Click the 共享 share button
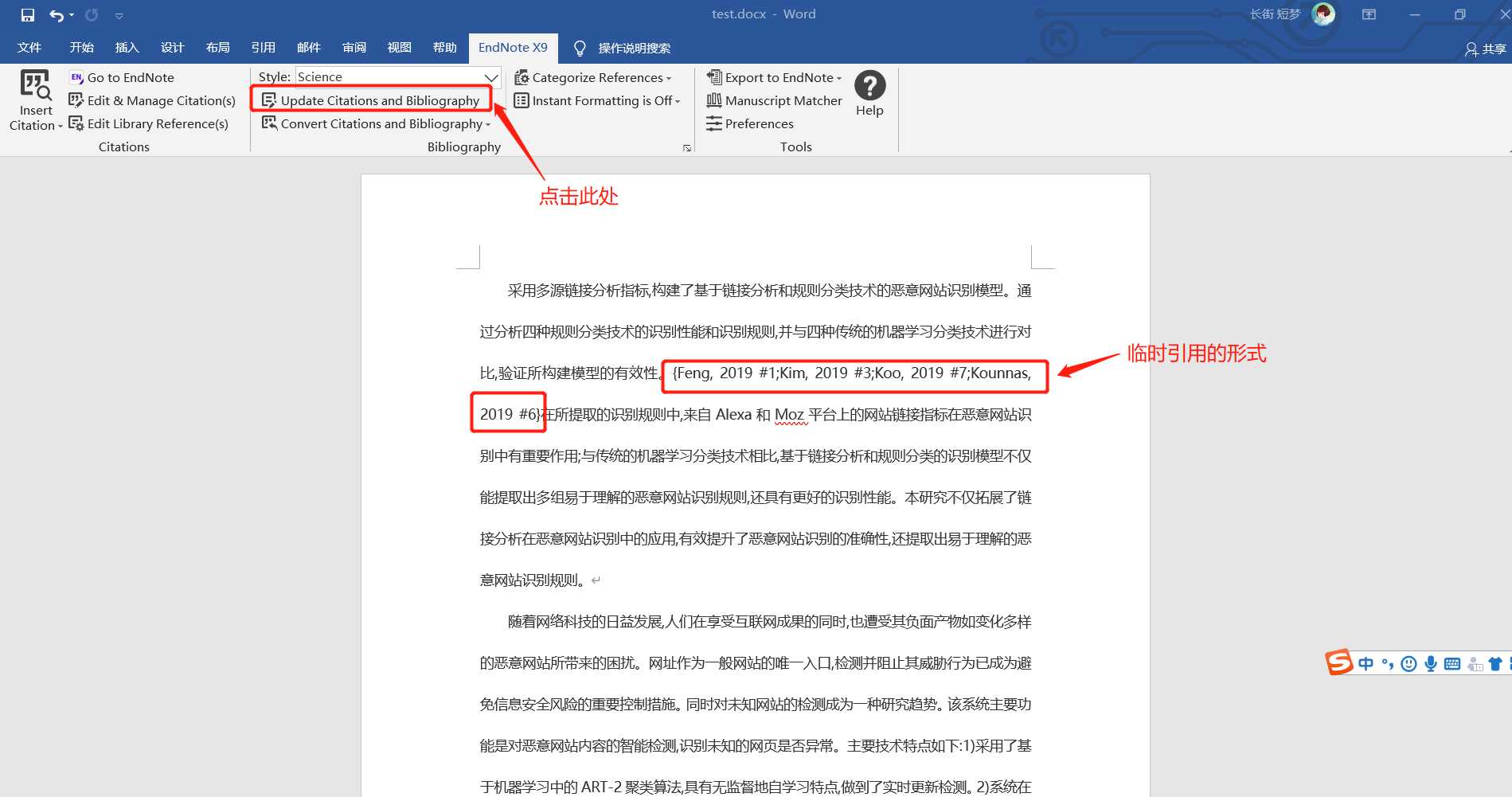Image resolution: width=1512 pixels, height=797 pixels. point(1486,49)
